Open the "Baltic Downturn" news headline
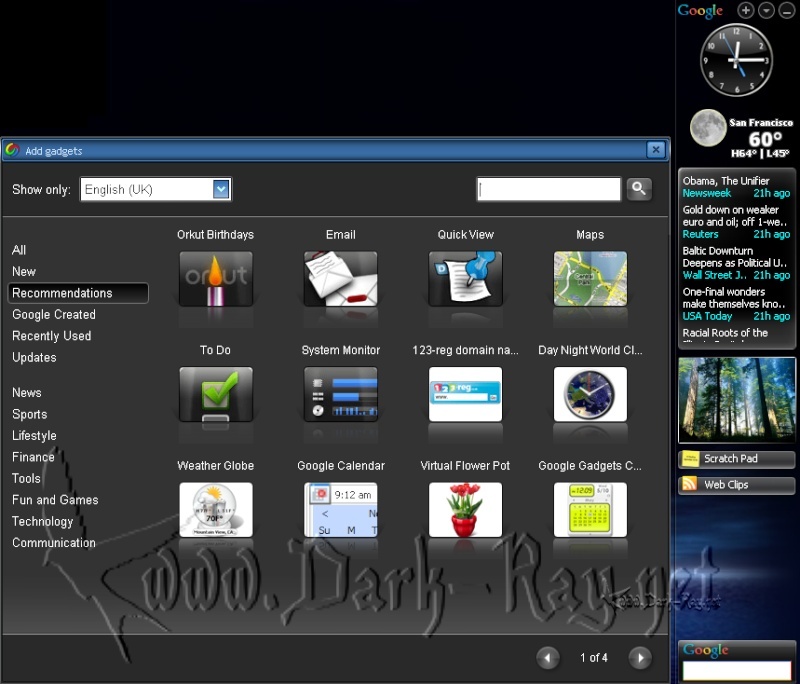800x684 pixels. point(735,257)
